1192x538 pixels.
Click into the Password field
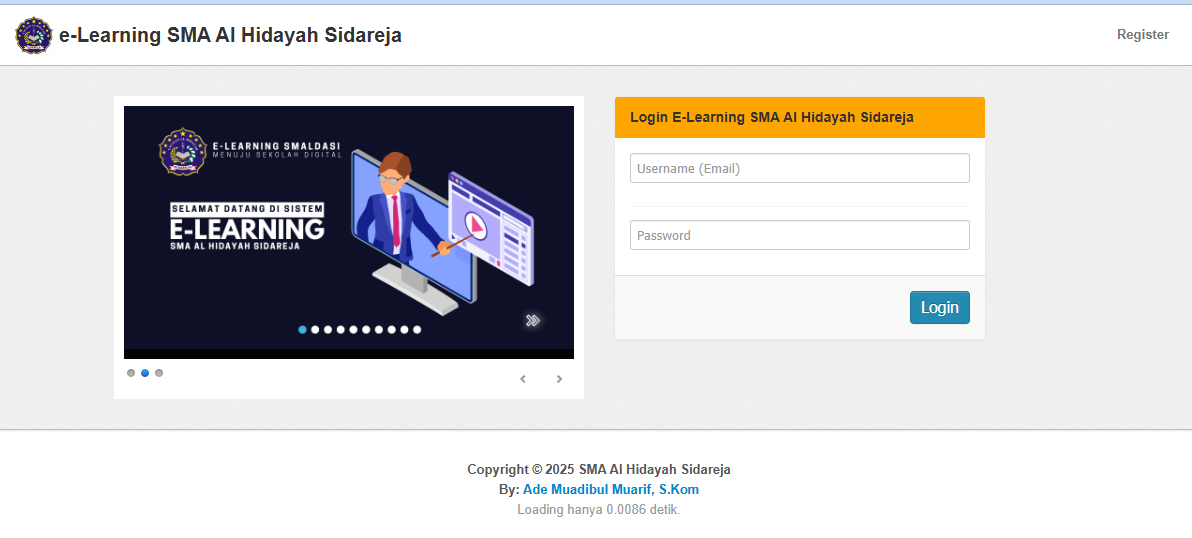tap(799, 235)
